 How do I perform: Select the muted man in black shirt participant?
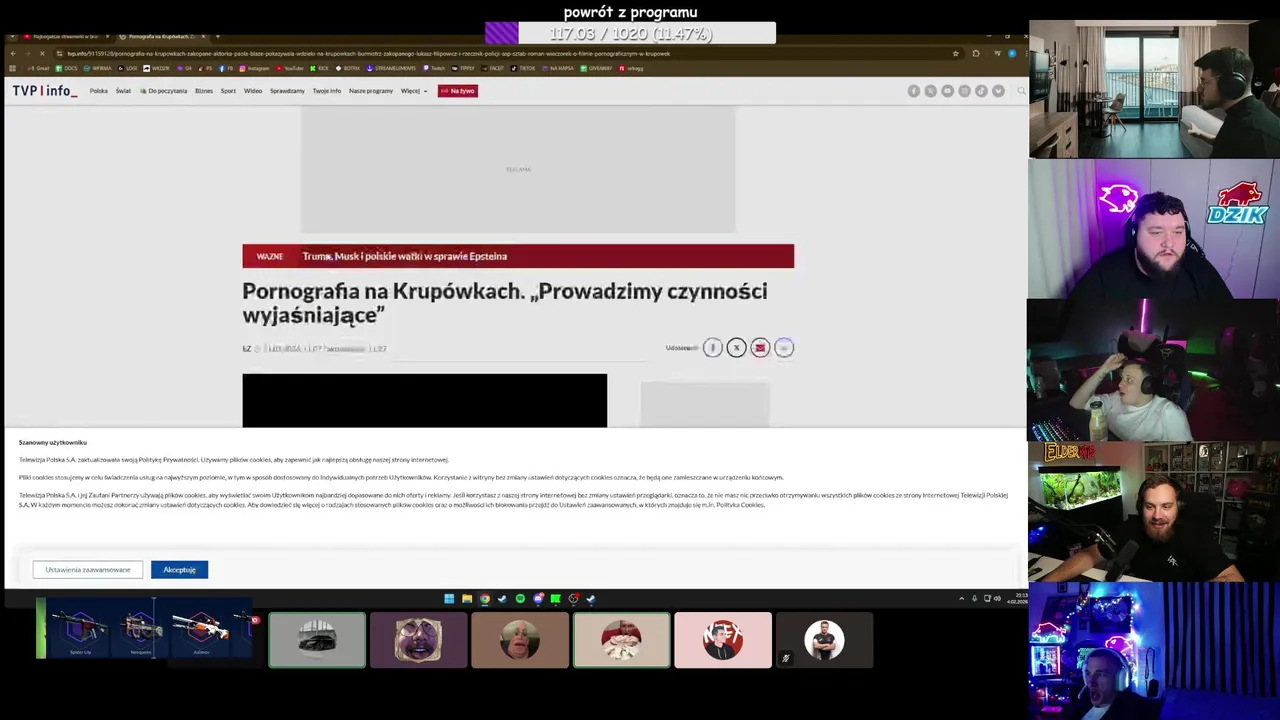(824, 640)
